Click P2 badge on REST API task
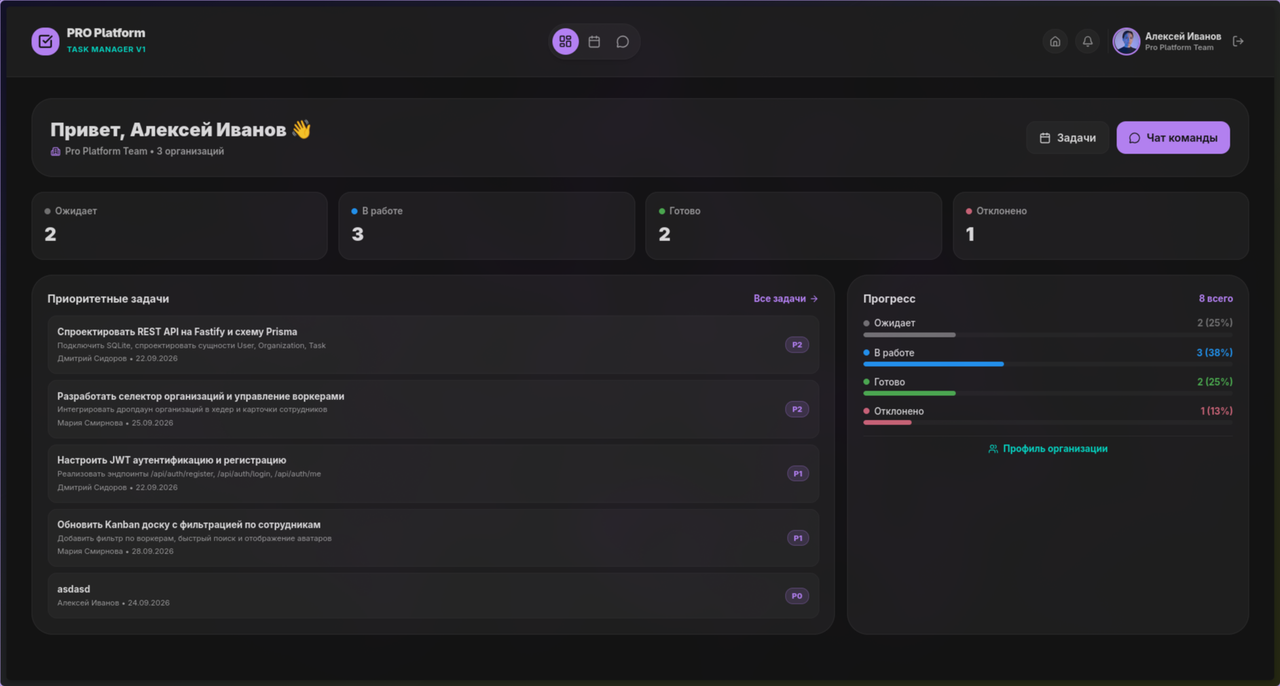The width and height of the screenshot is (1280, 686). 797,345
